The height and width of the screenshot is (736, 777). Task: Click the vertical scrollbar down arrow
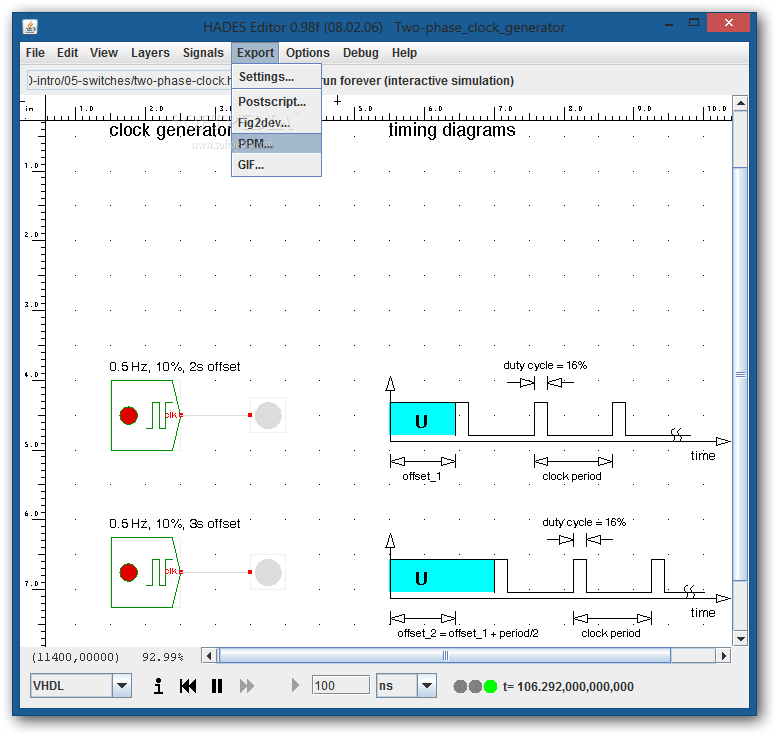[740, 638]
